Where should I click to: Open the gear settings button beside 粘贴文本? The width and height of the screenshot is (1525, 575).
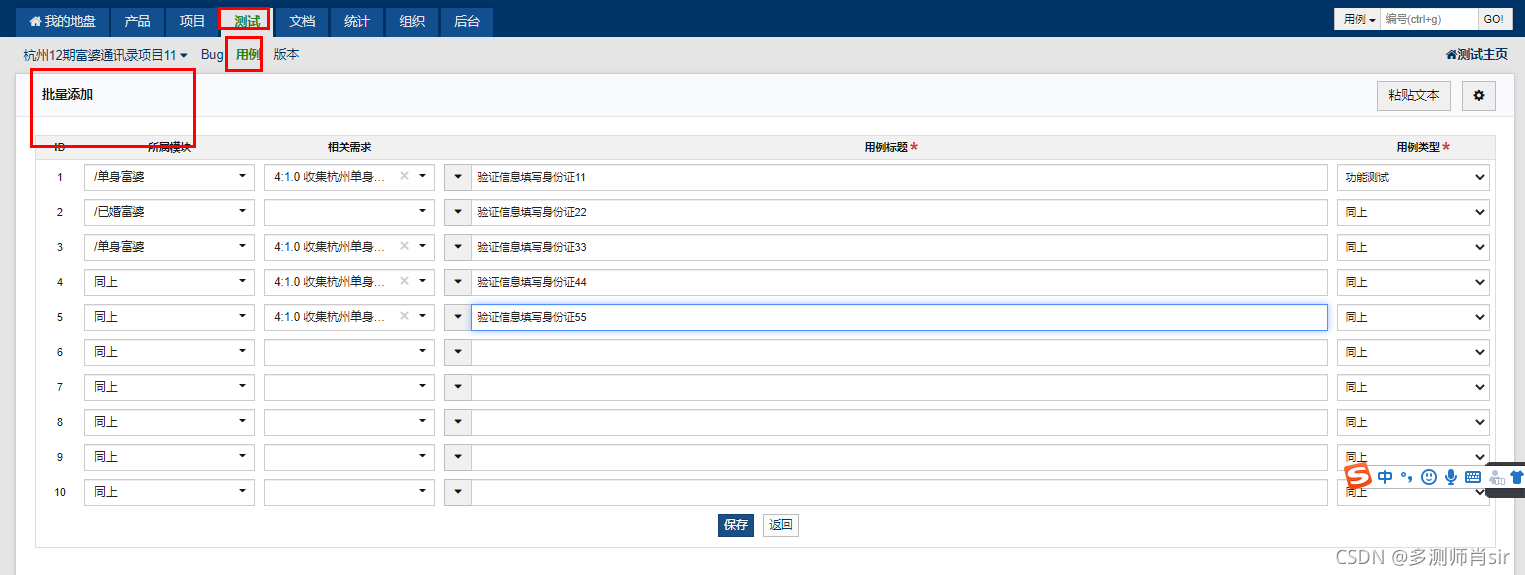click(1478, 96)
